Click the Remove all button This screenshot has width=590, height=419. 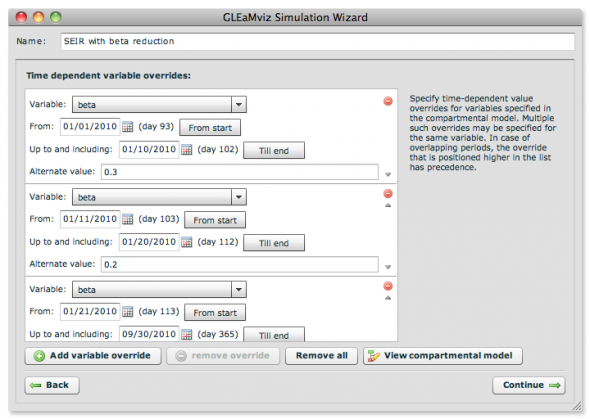click(x=321, y=356)
